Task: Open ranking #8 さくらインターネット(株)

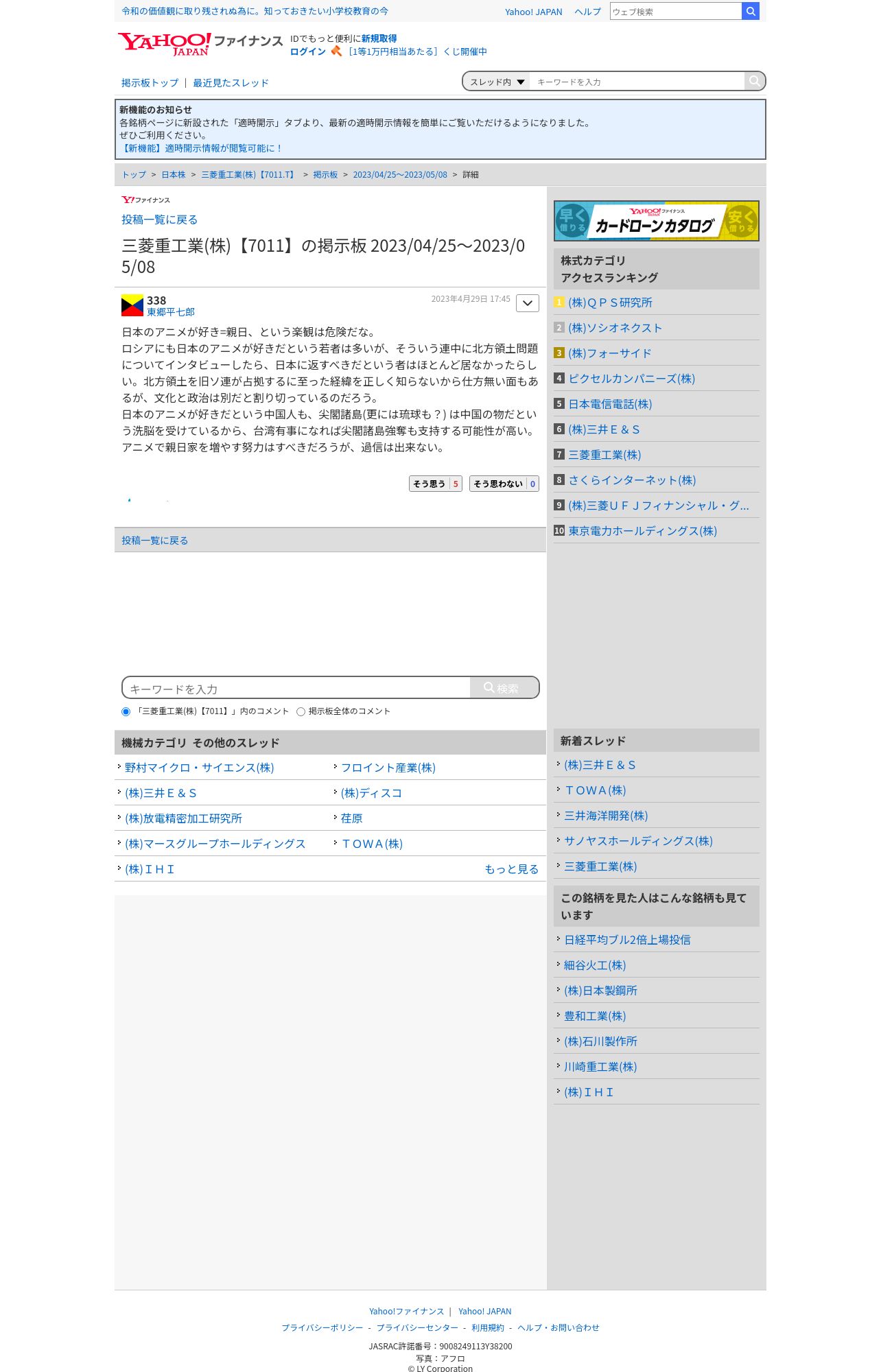Action: (x=632, y=480)
